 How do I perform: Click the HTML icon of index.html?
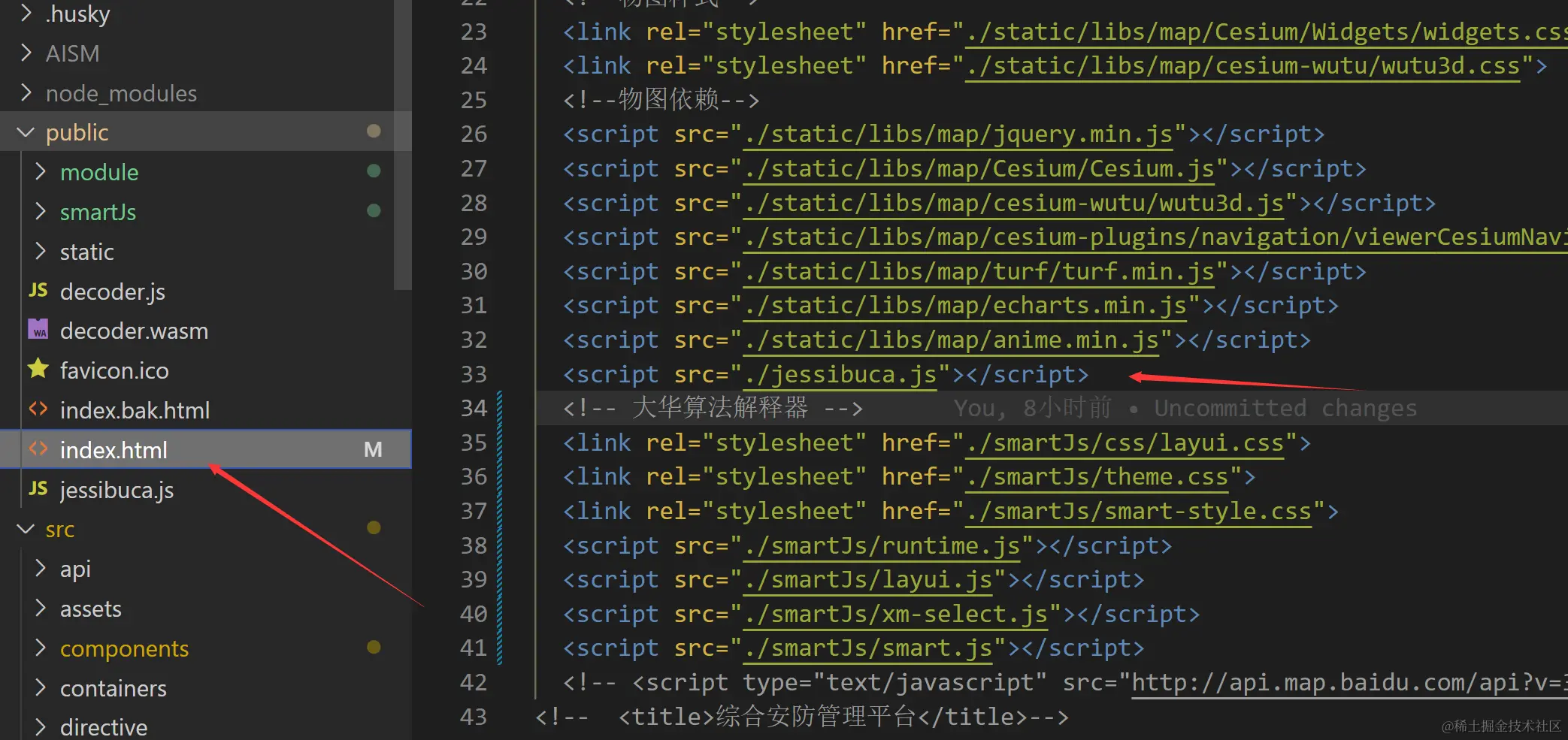[x=38, y=449]
